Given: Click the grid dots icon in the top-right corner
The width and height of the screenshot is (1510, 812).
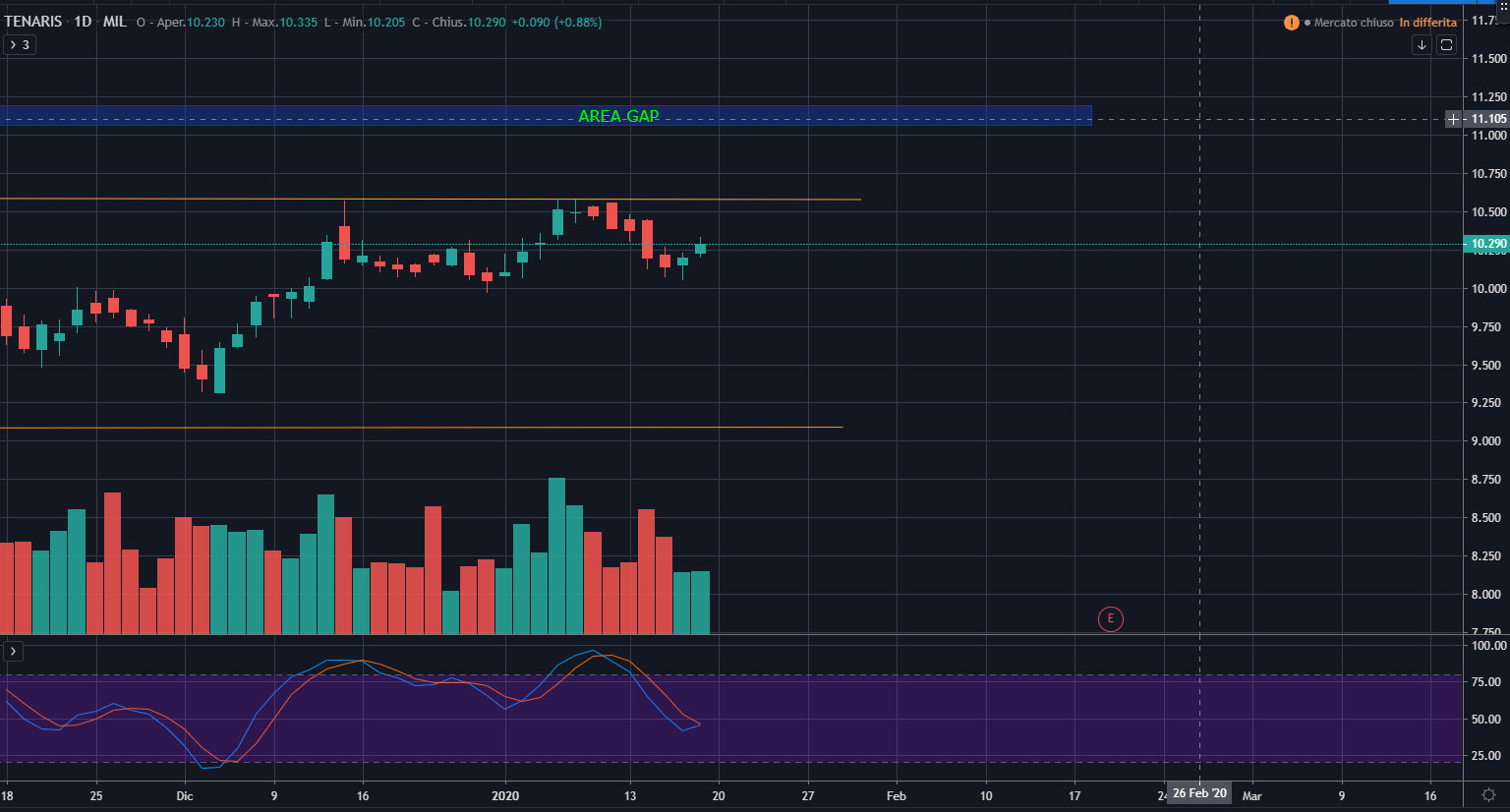Looking at the screenshot, I should 1502,6.
